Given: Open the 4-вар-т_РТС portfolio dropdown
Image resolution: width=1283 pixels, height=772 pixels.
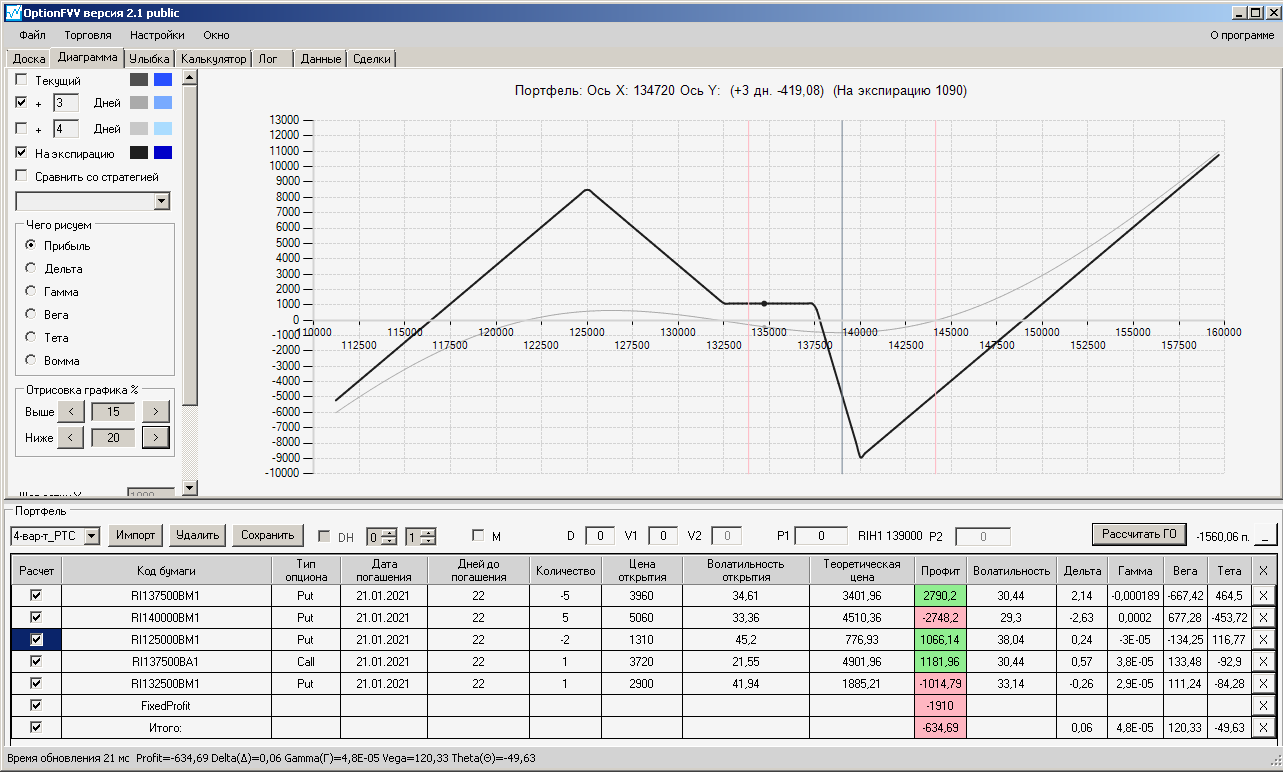Looking at the screenshot, I should (92, 536).
